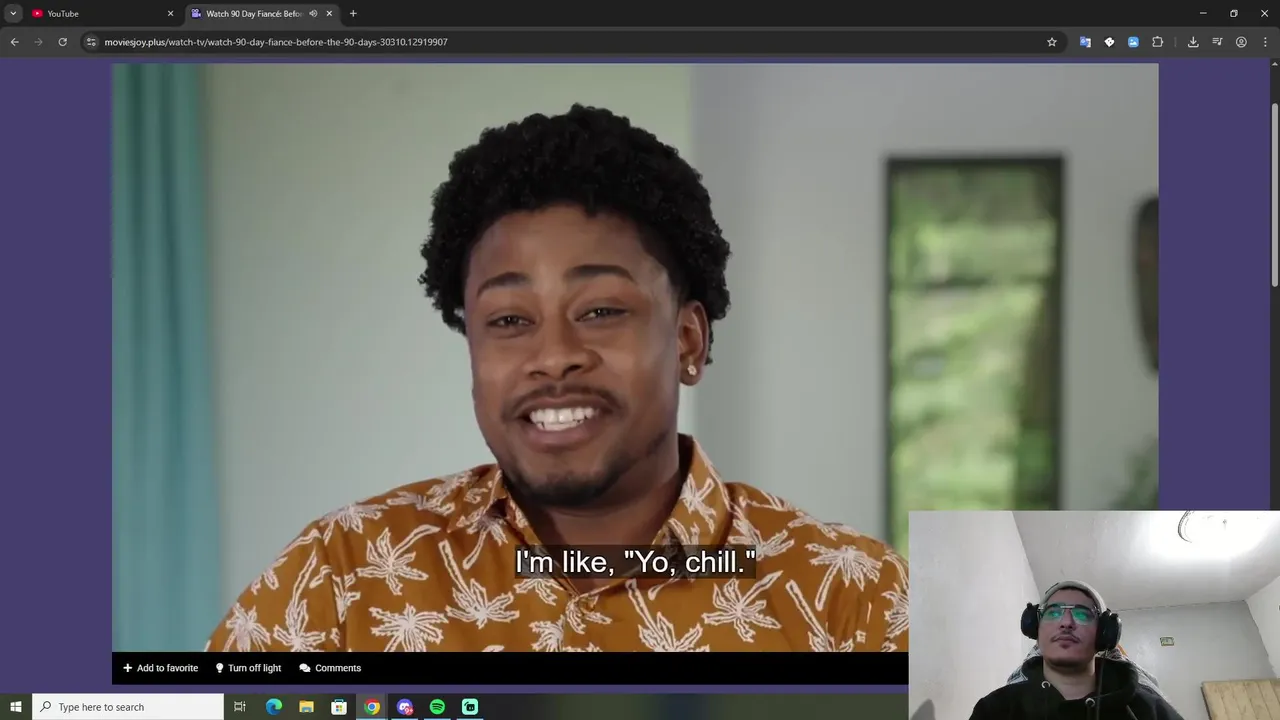
Task: Open the media controls icon
Action: (1217, 42)
